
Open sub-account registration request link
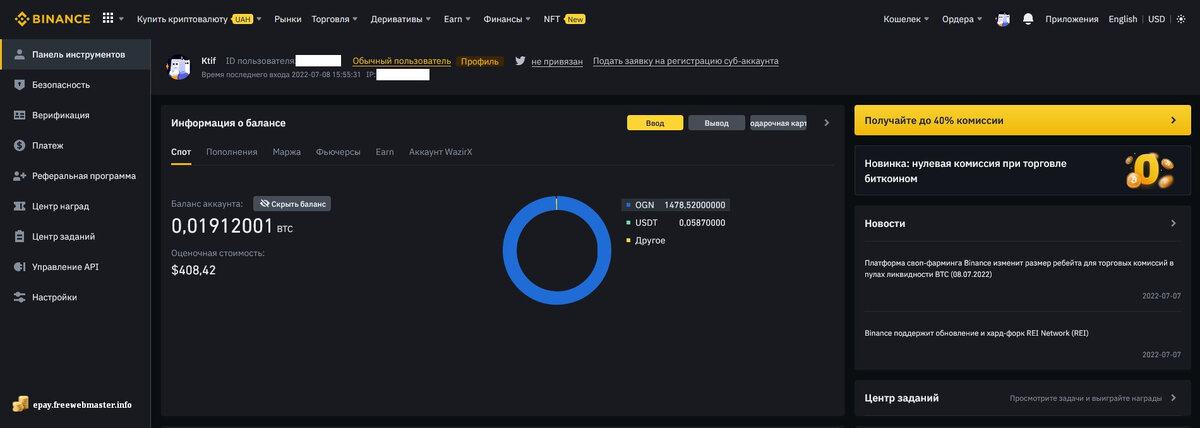tap(686, 61)
